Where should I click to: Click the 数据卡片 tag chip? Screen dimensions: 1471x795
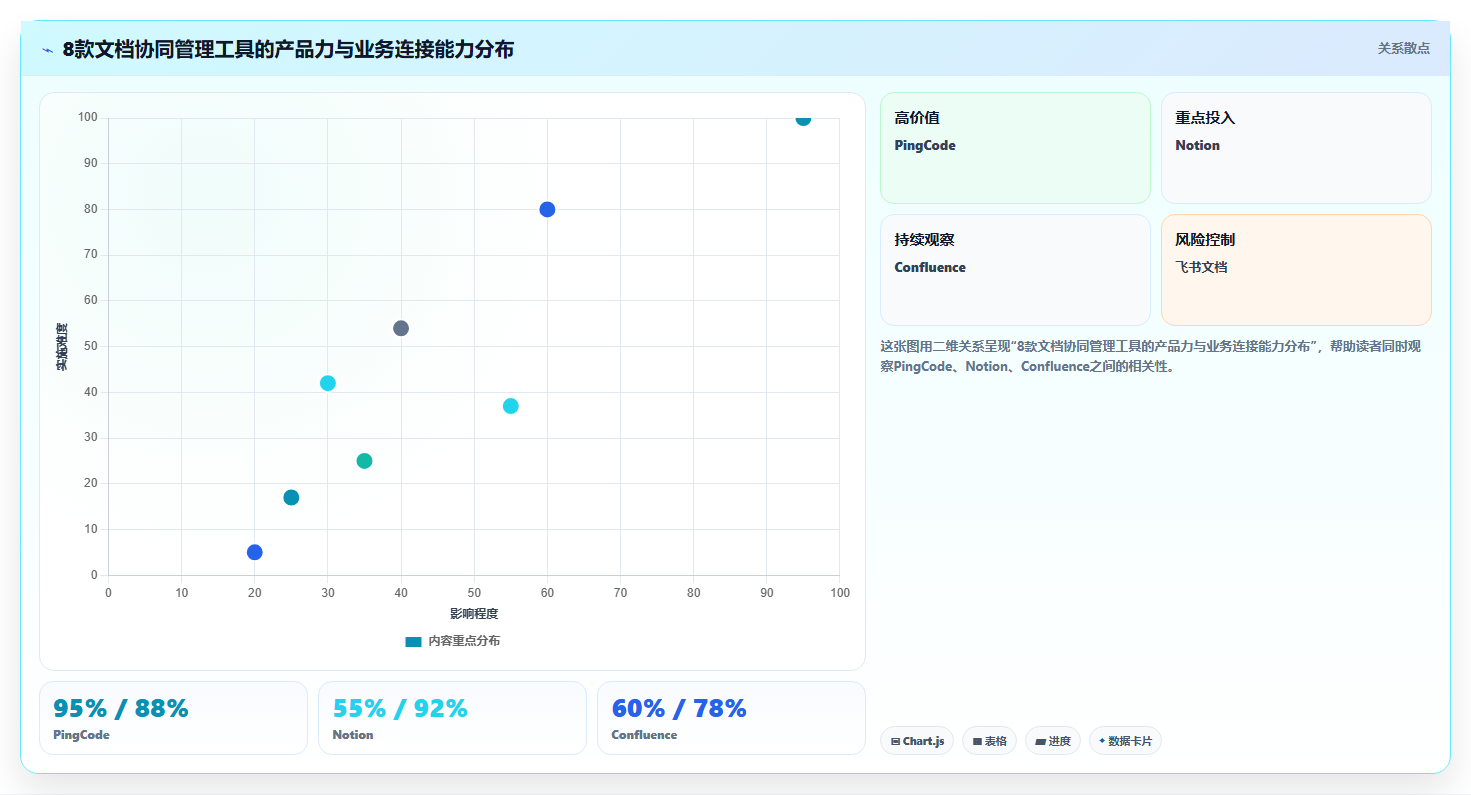1125,741
